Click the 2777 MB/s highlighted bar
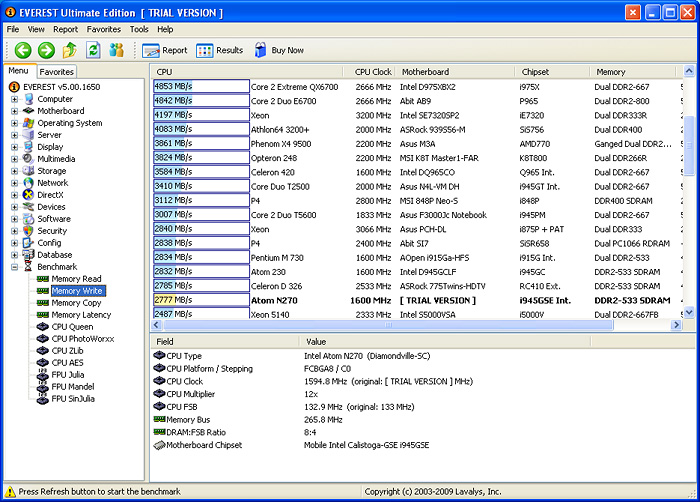Image resolution: width=700 pixels, height=502 pixels. pos(201,300)
